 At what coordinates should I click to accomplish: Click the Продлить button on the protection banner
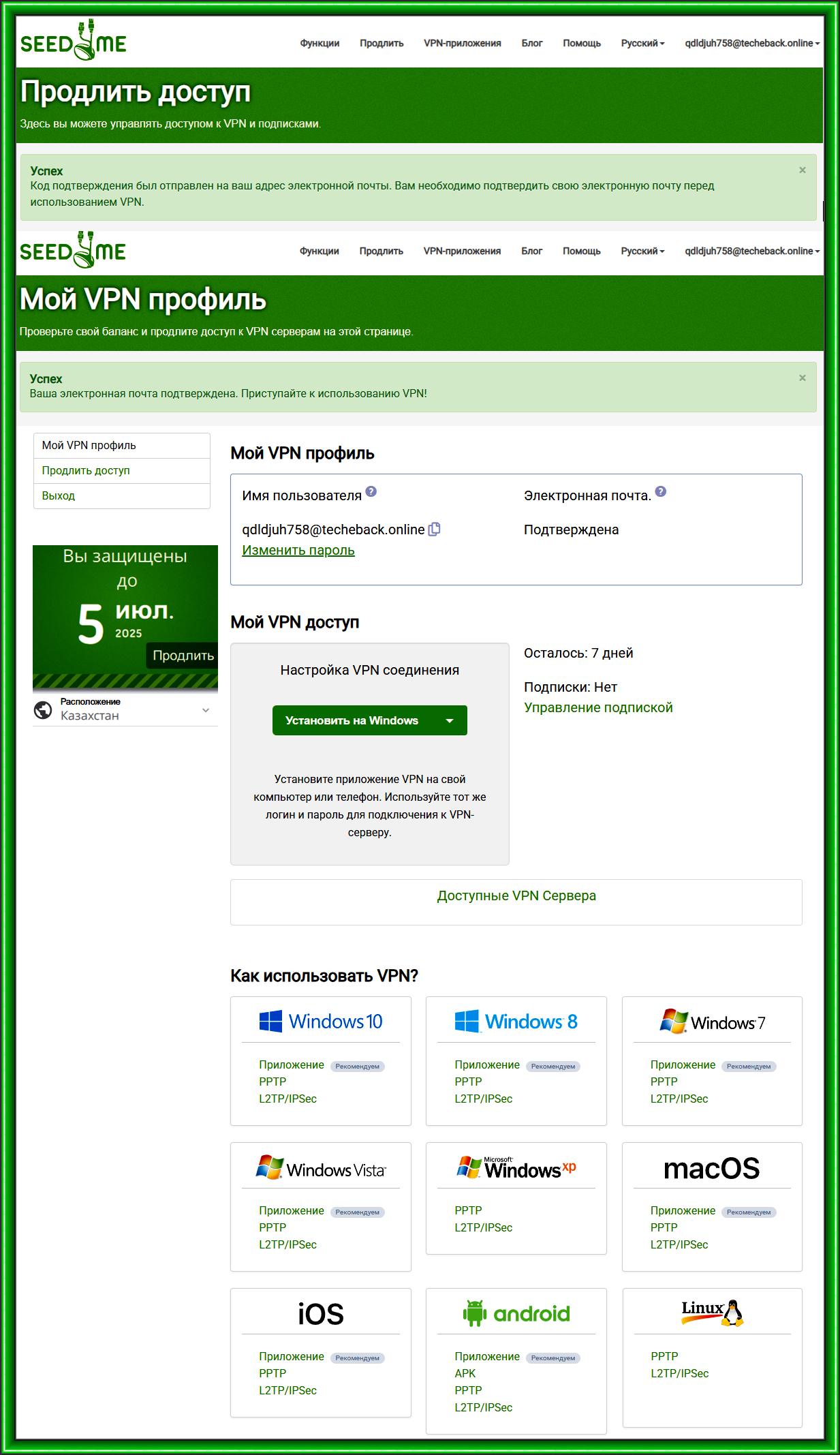click(x=183, y=655)
